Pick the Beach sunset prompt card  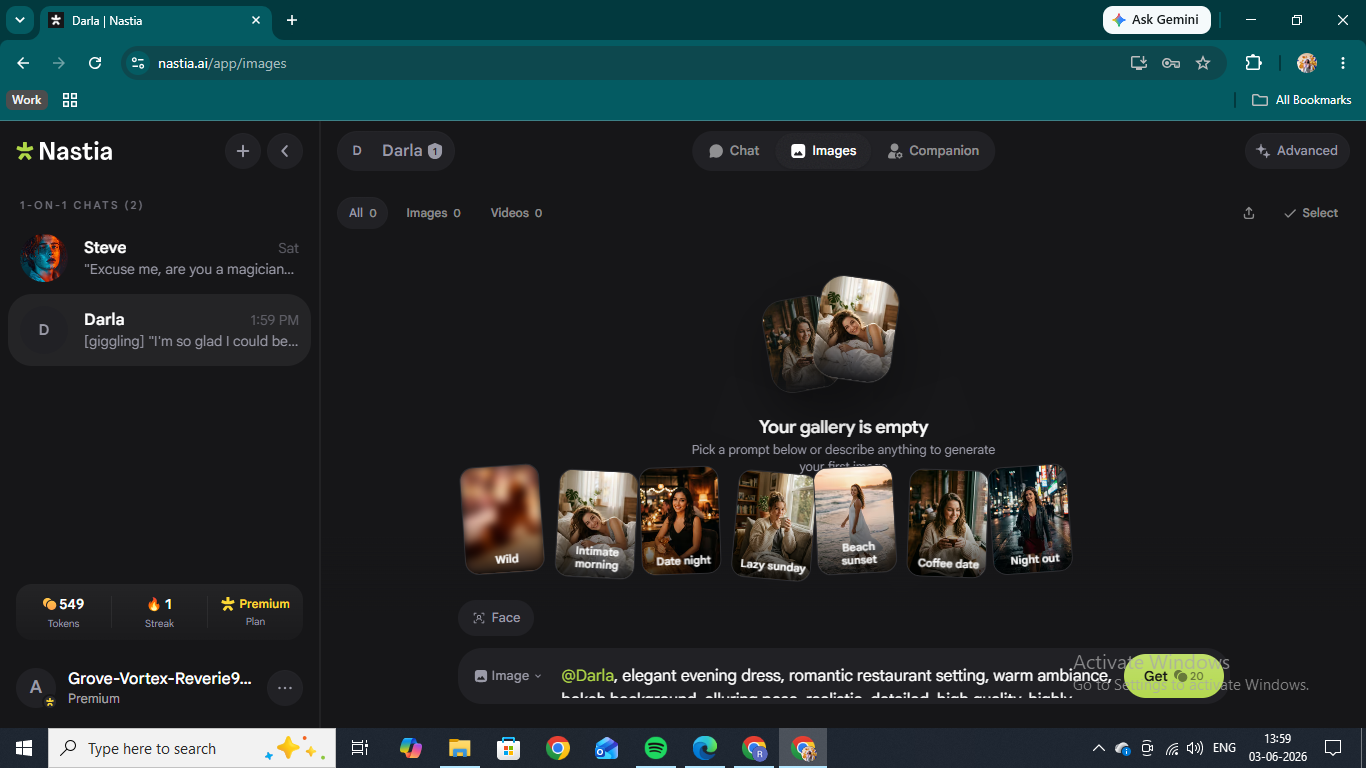[857, 520]
